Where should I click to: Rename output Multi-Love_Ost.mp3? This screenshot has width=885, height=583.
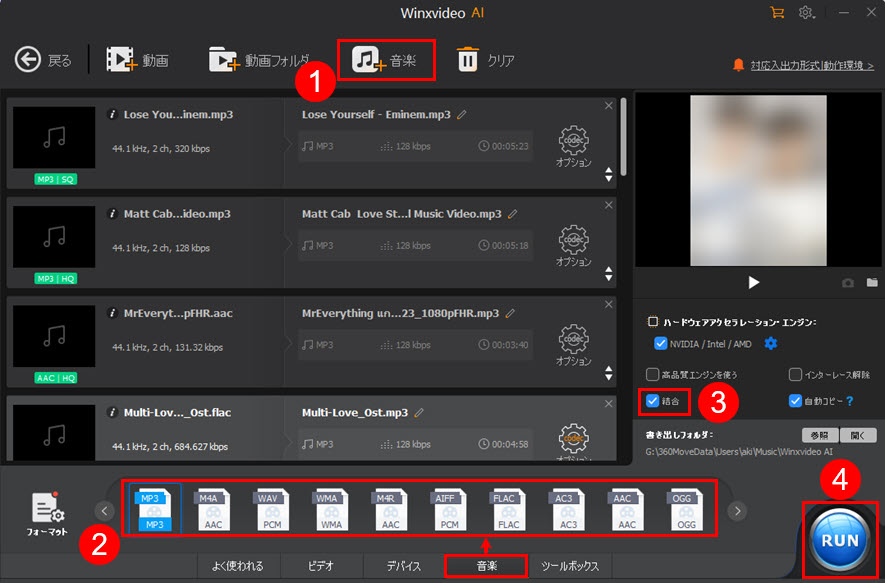coord(419,413)
